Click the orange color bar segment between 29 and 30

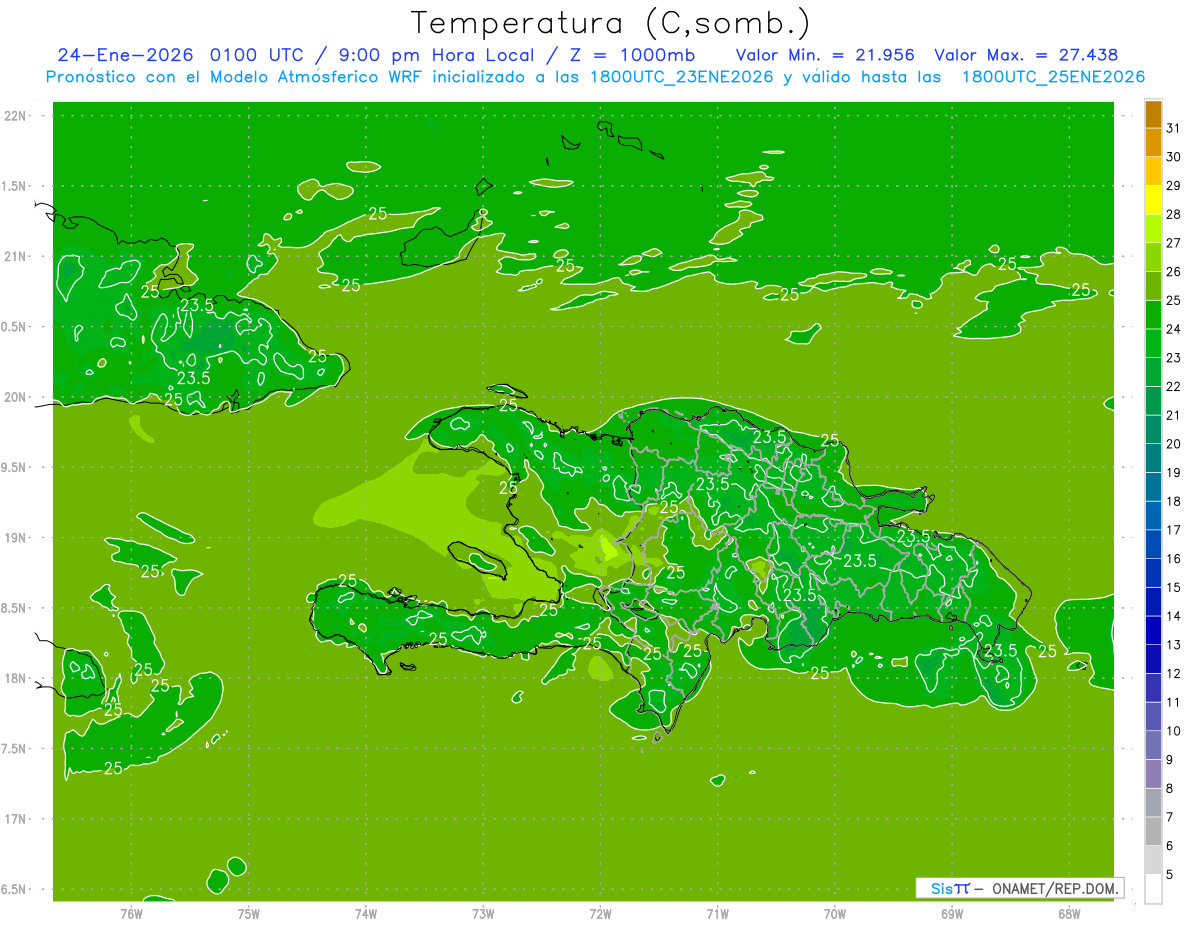(1153, 171)
